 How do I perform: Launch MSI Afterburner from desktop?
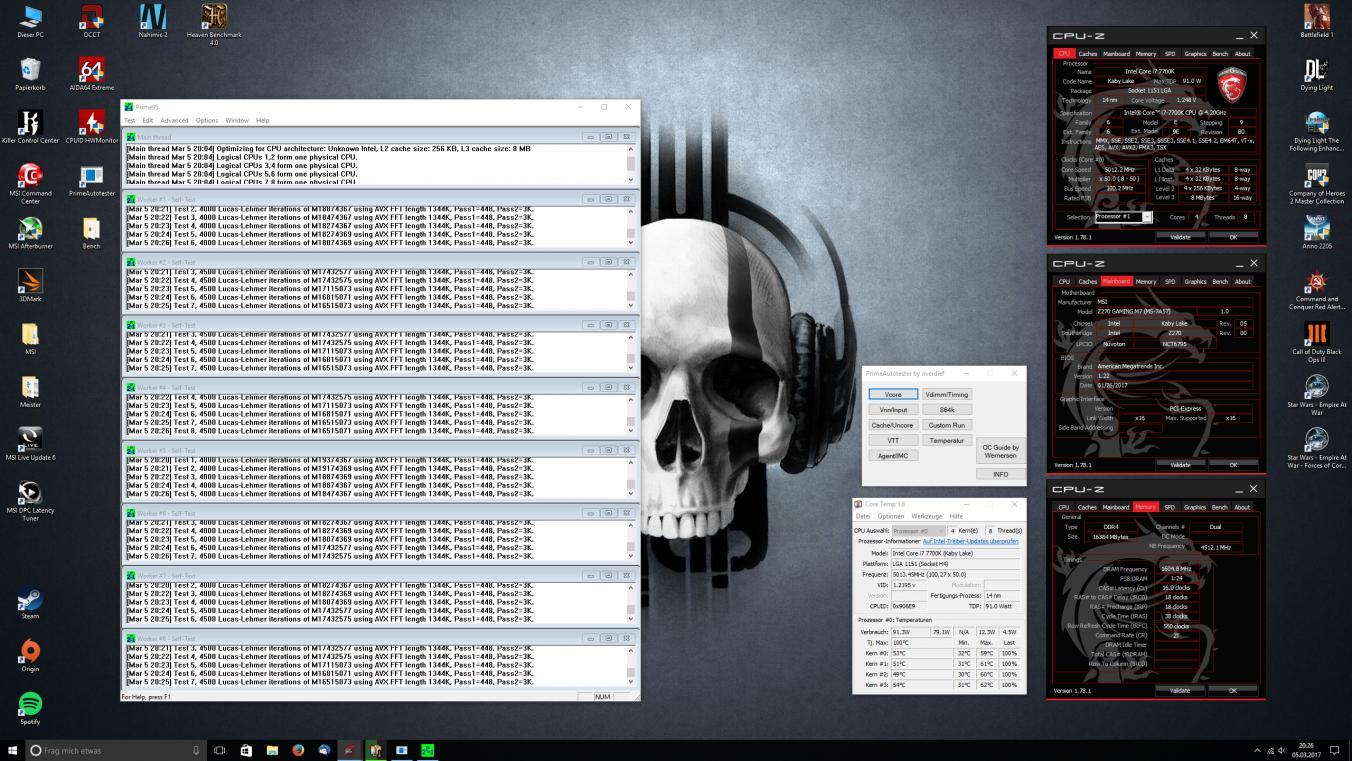click(x=30, y=229)
